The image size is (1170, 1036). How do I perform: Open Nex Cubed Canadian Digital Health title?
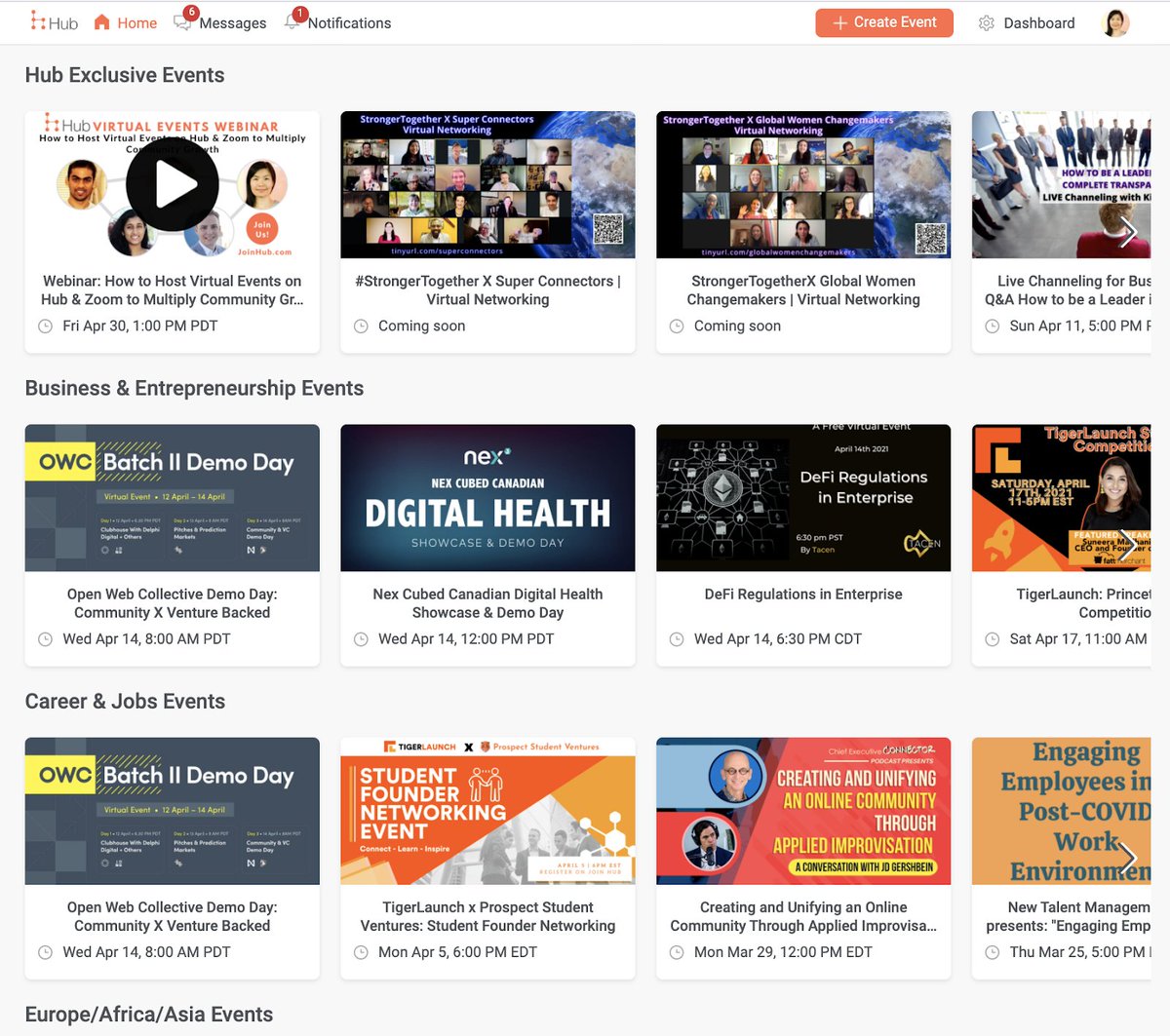pyautogui.click(x=487, y=603)
